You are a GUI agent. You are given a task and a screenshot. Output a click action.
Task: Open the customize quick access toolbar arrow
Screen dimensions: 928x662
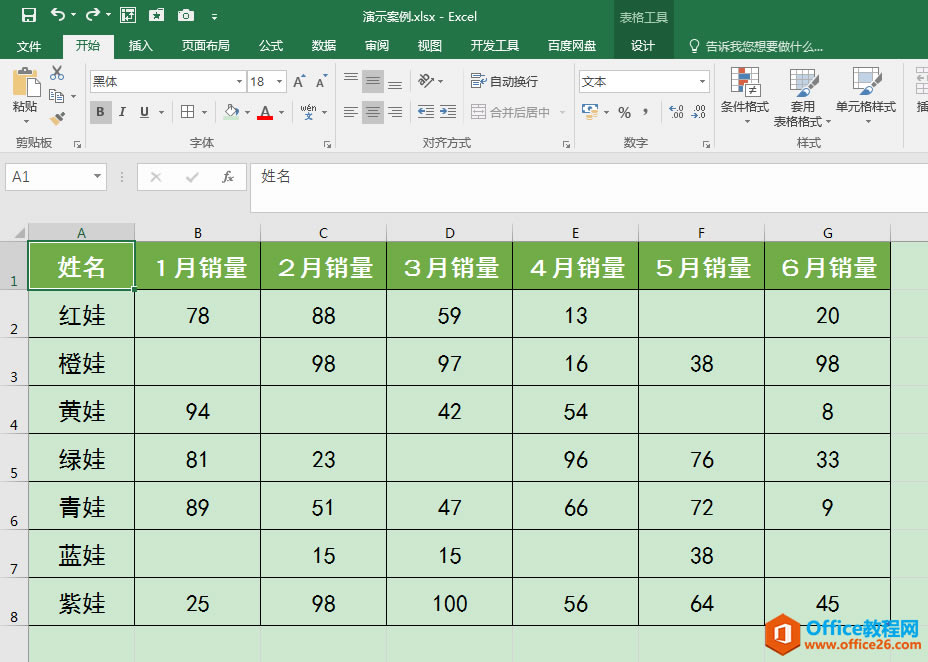click(x=214, y=17)
